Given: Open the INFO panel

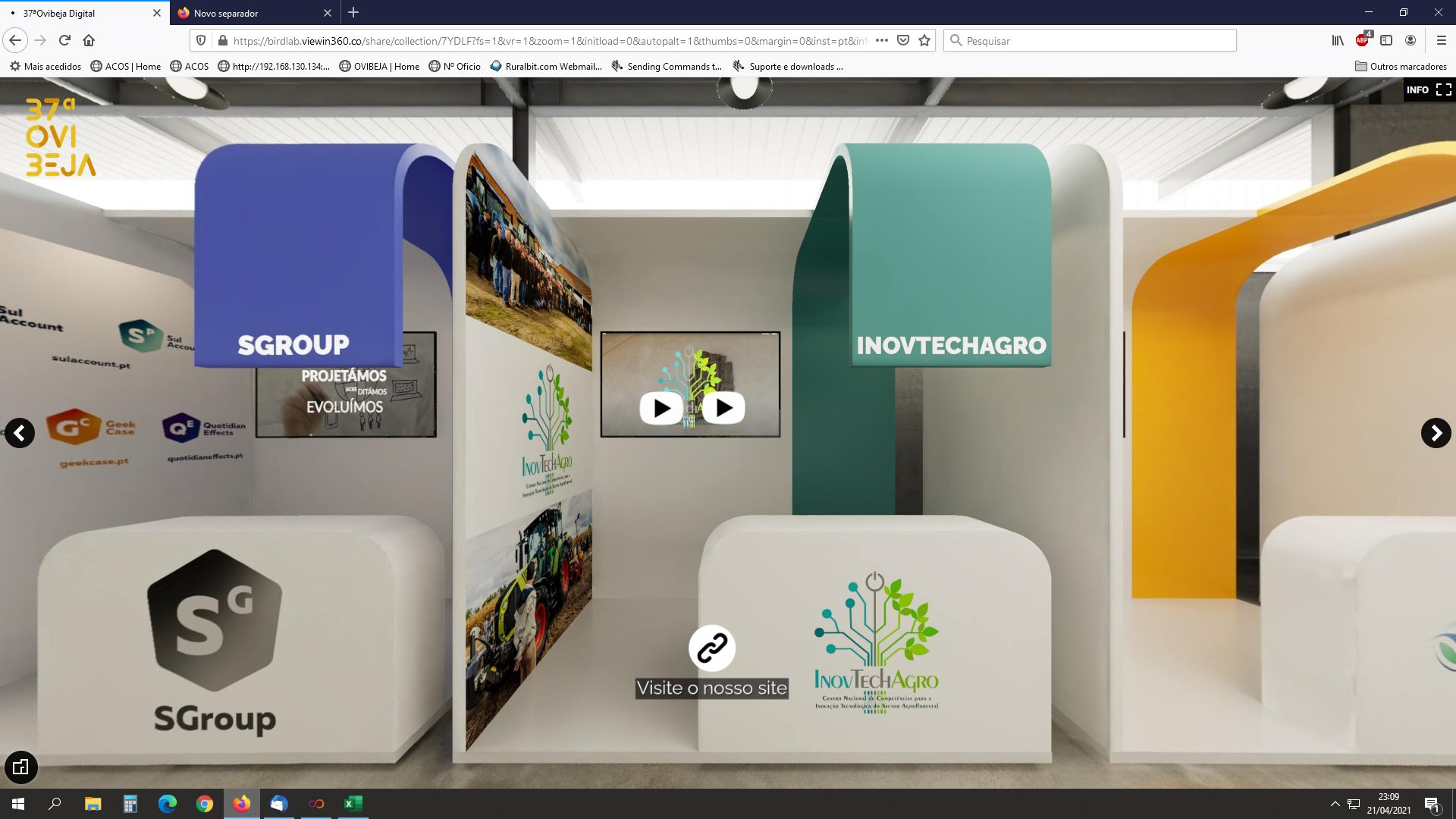Looking at the screenshot, I should pos(1417,89).
